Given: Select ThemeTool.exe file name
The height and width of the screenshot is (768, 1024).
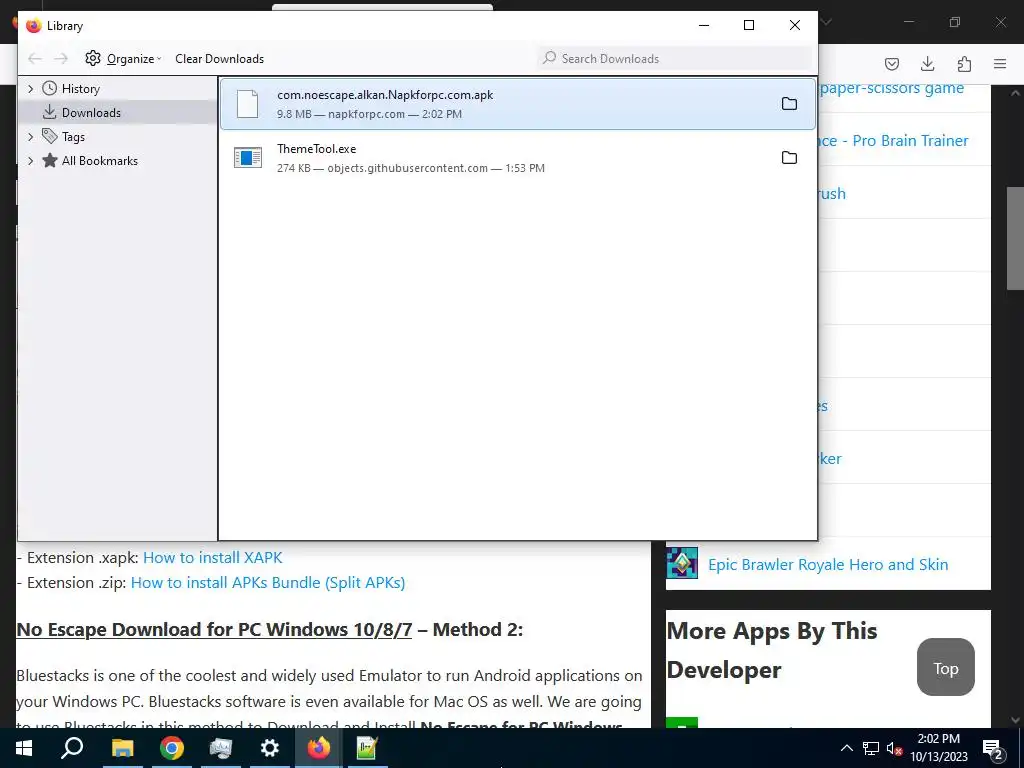Looking at the screenshot, I should (x=317, y=149).
